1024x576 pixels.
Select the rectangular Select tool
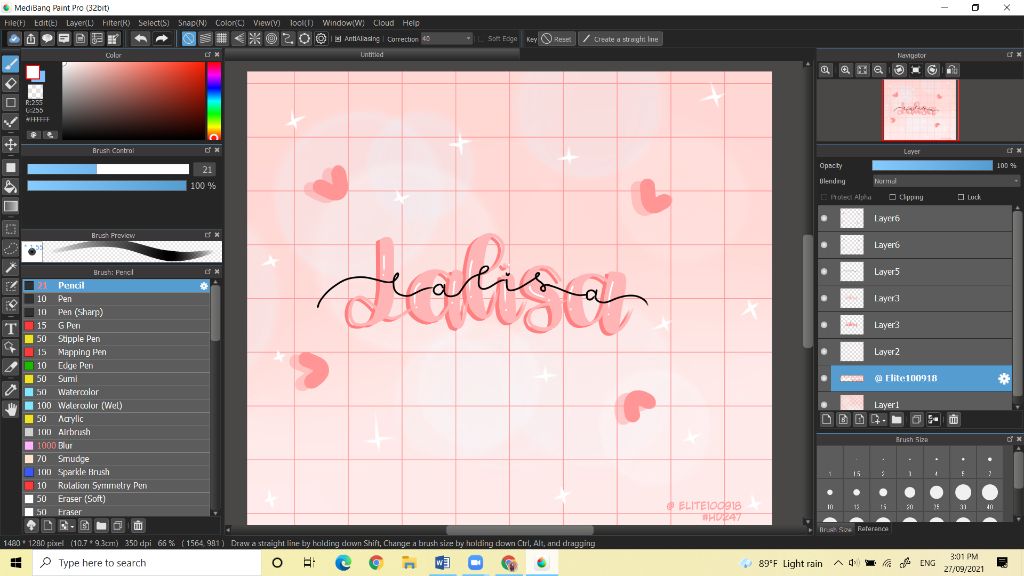coord(10,229)
